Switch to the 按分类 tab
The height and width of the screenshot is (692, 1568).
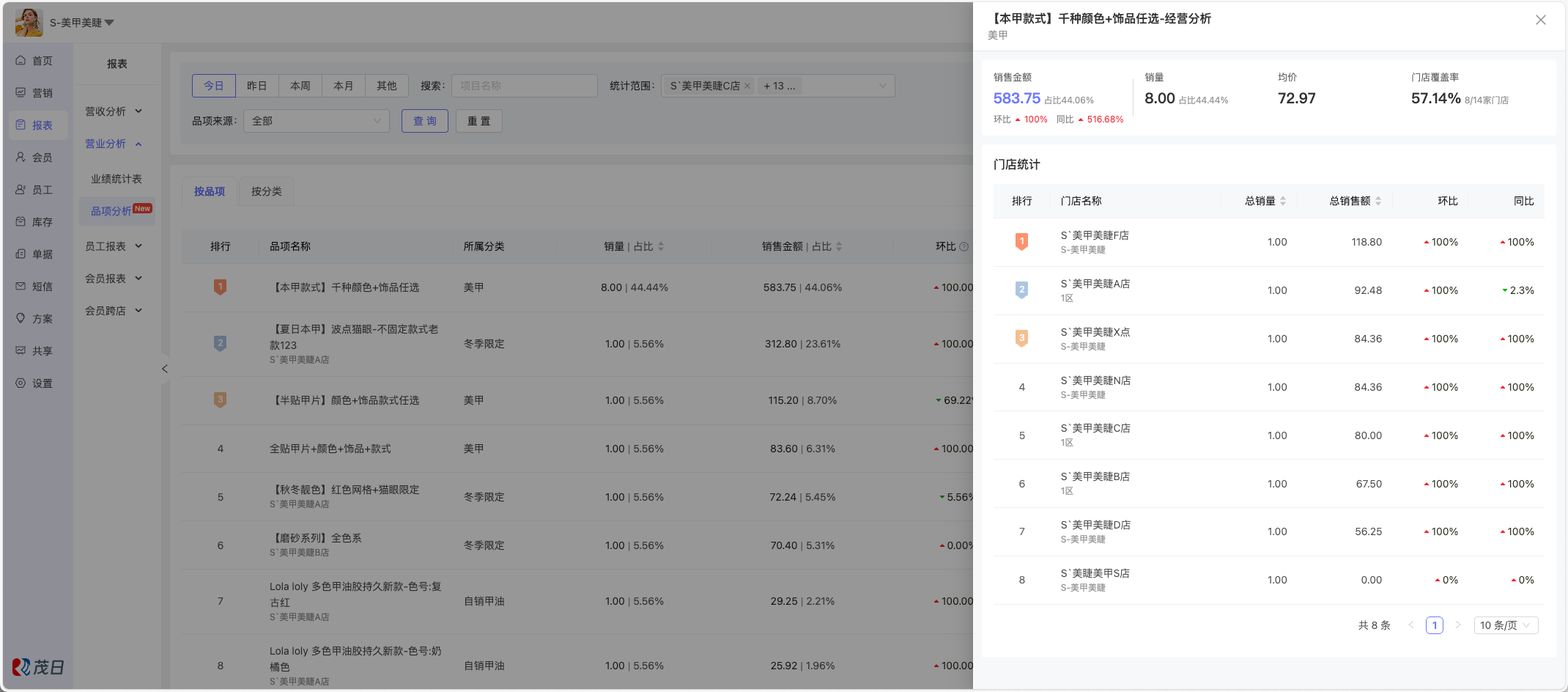coord(266,191)
